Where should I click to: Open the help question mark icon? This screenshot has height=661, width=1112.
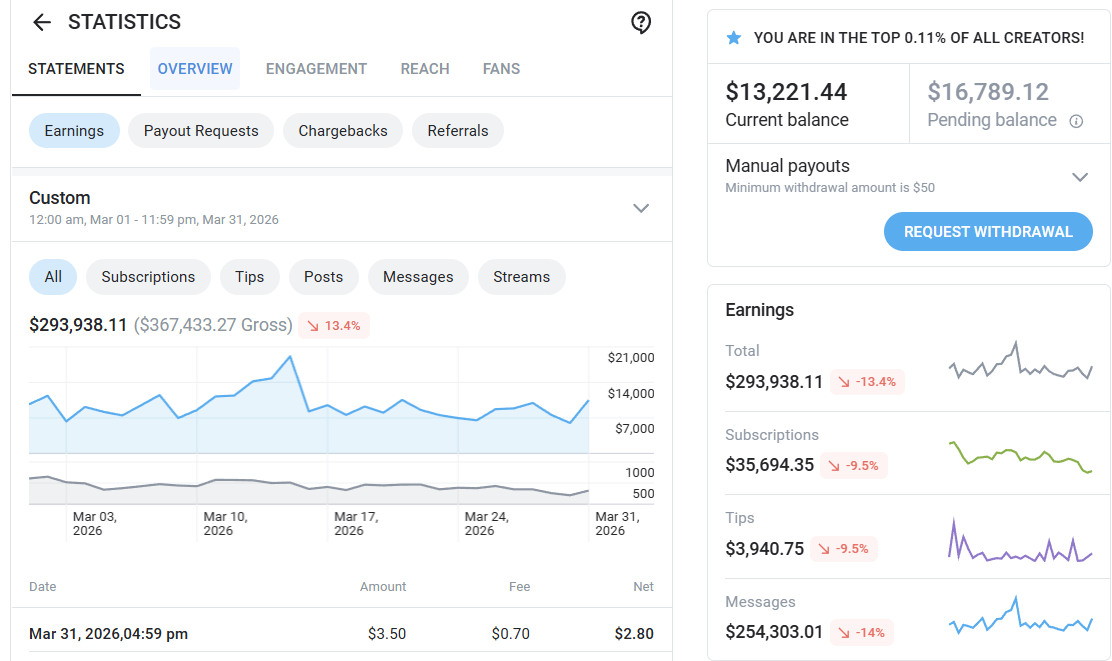pos(641,23)
